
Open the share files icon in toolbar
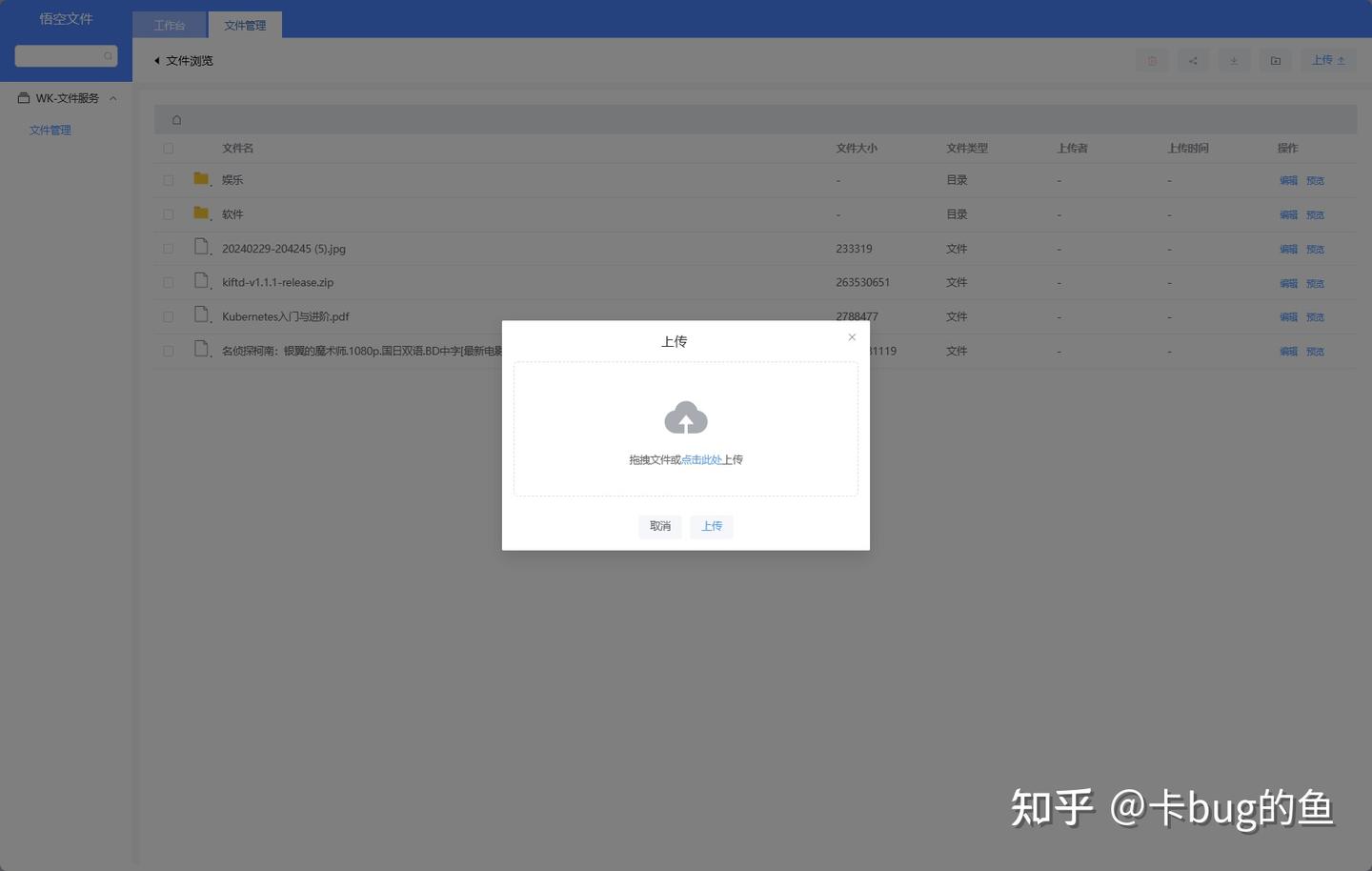point(1193,60)
